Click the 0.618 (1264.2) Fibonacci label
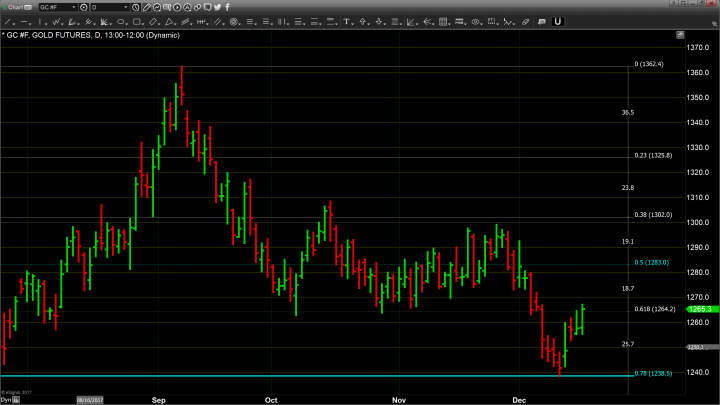Image resolution: width=720 pixels, height=405 pixels. click(x=655, y=309)
